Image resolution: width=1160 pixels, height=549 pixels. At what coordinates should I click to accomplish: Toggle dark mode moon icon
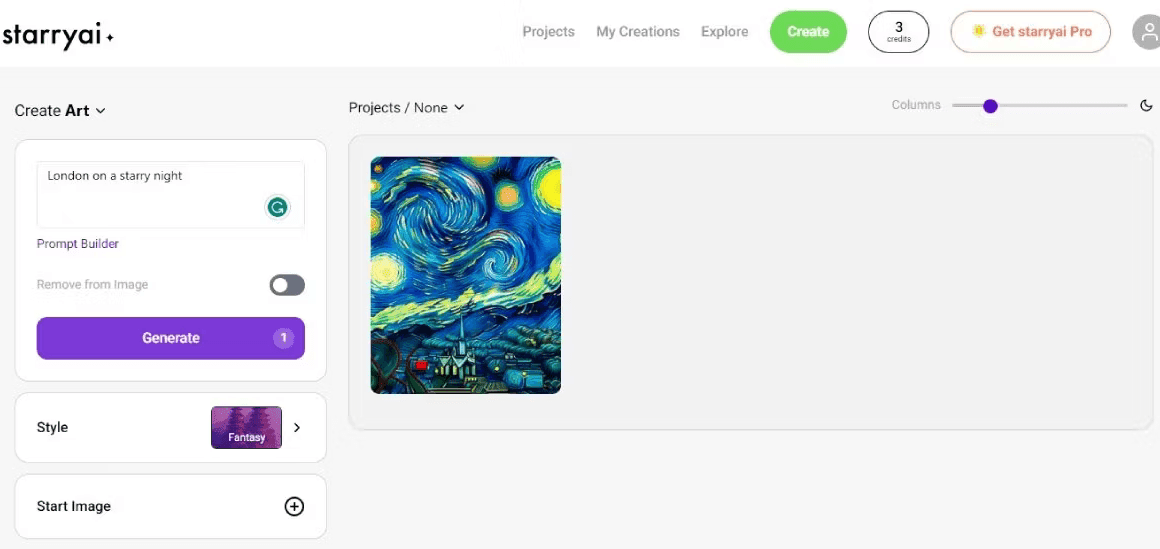(1146, 106)
